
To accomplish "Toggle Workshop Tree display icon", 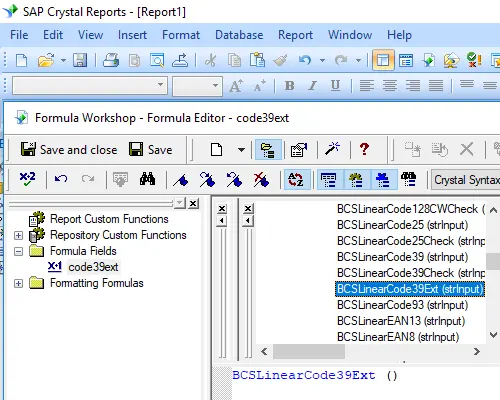I will (x=268, y=149).
